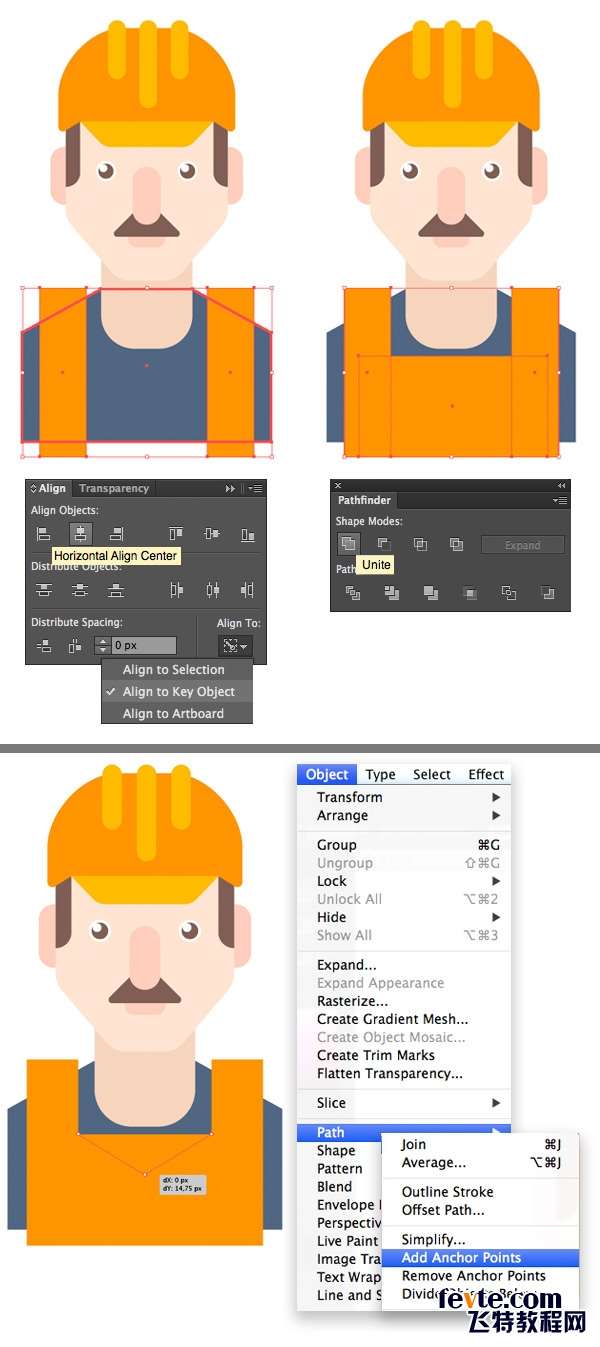The height and width of the screenshot is (1347, 600).
Task: Open the Pathfinder panel options menu
Action: 559,500
